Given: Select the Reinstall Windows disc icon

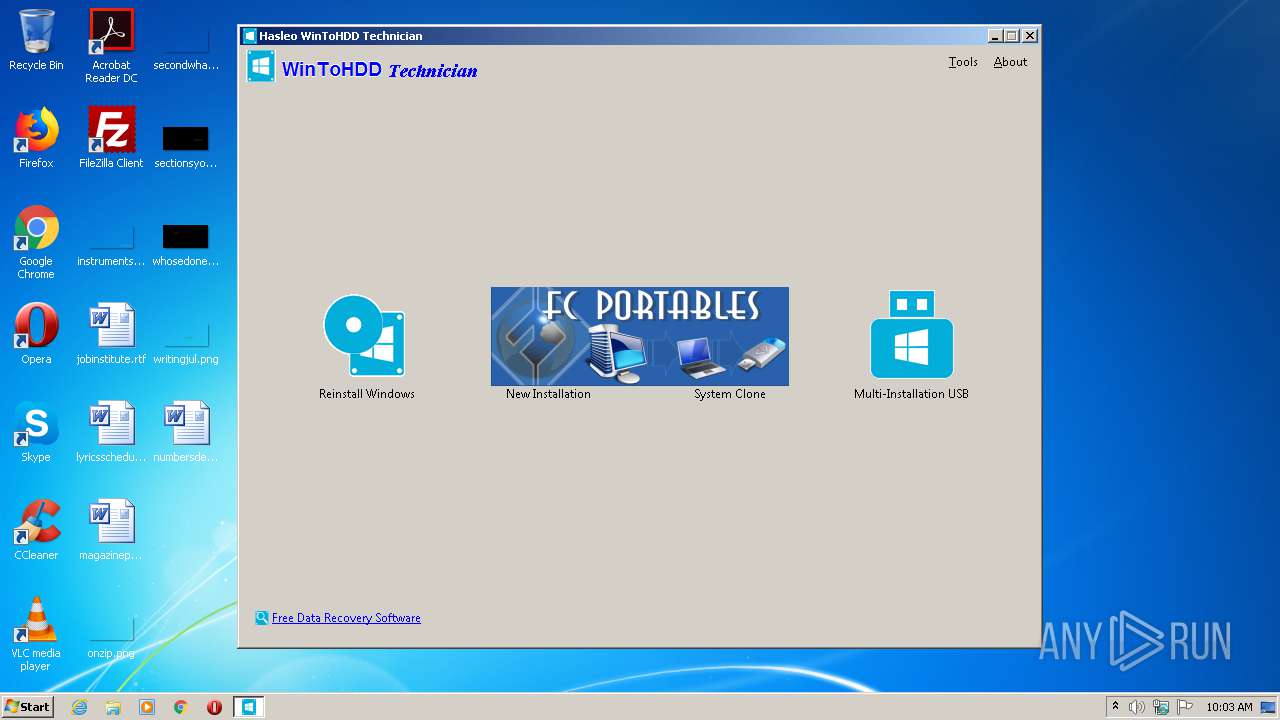Looking at the screenshot, I should tap(364, 336).
